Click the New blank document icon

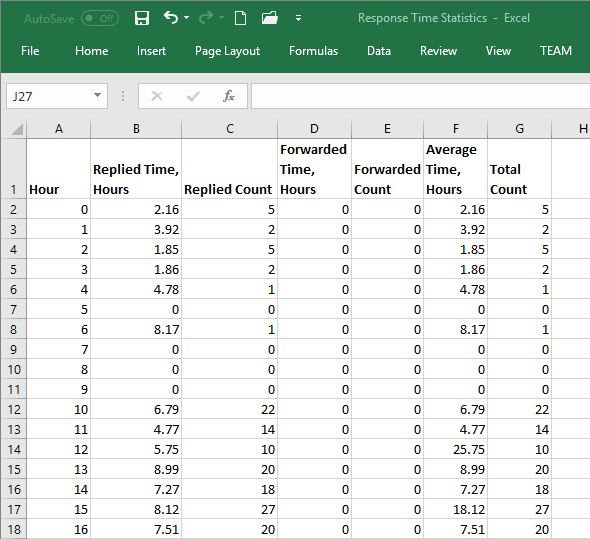(240, 18)
